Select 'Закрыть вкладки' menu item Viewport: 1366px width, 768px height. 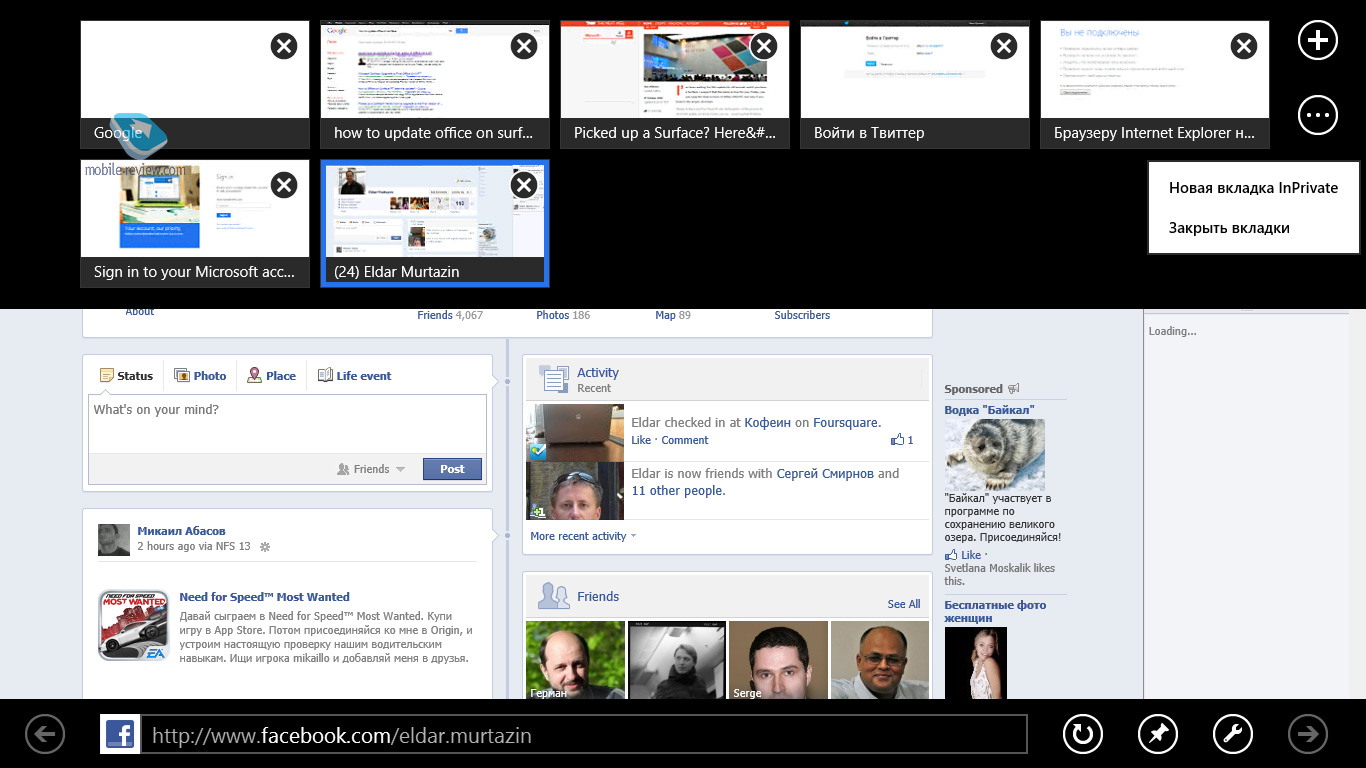[x=1253, y=228]
